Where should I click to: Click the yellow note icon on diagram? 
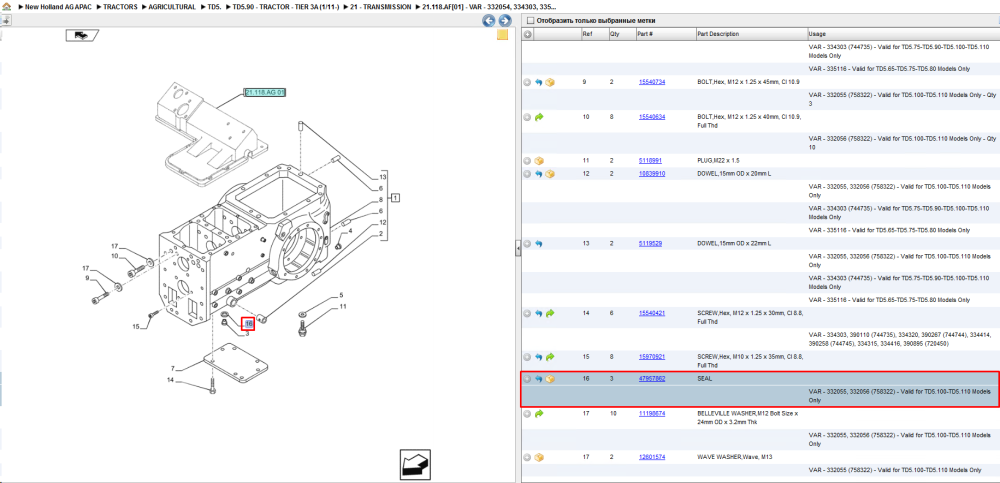(x=502, y=35)
